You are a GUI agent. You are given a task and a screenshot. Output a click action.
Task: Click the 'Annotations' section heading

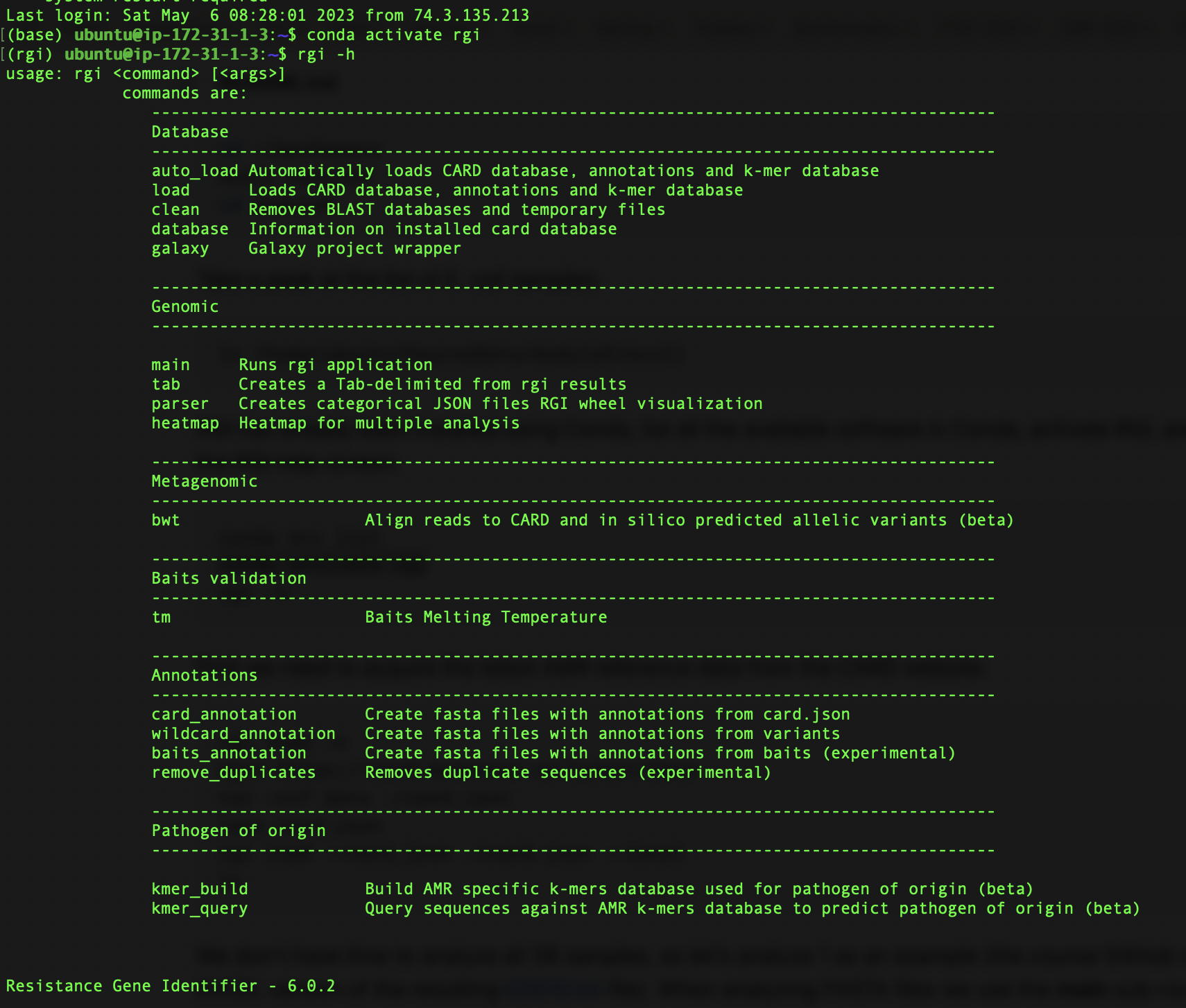coord(205,675)
